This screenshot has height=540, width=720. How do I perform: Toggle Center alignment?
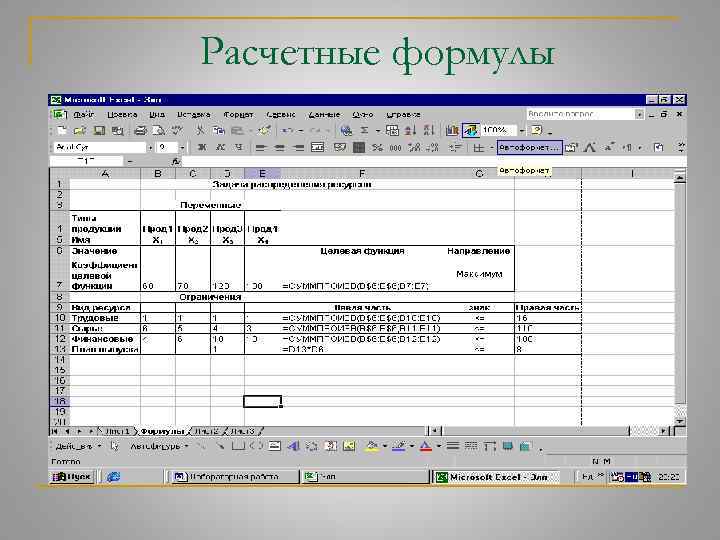[279, 147]
